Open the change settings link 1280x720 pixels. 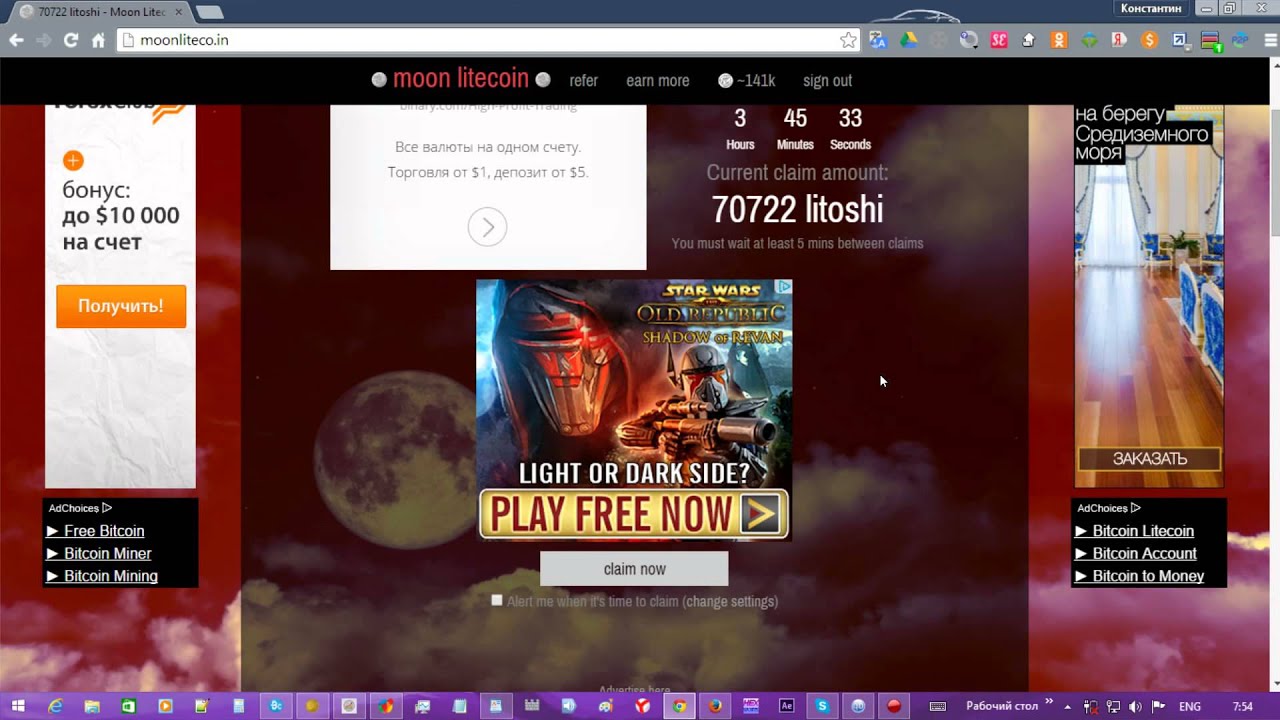tap(730, 601)
